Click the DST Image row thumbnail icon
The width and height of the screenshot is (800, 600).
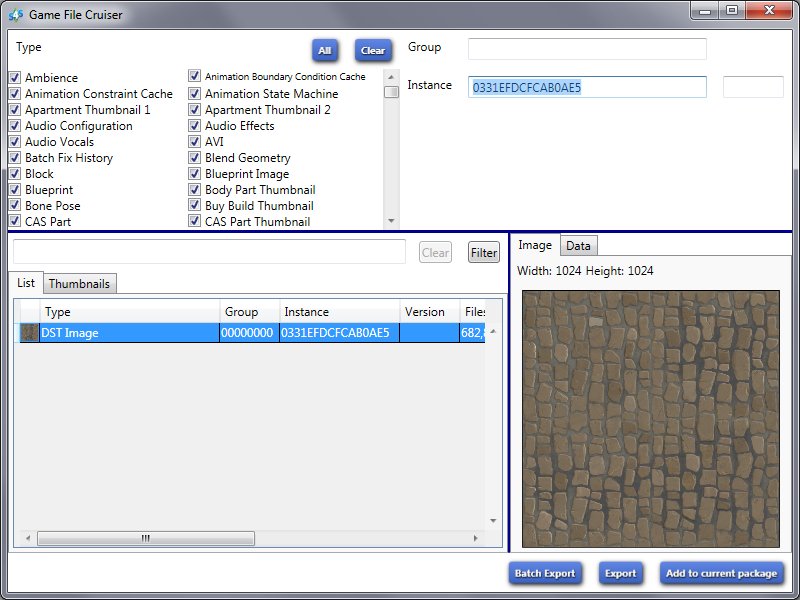29,333
